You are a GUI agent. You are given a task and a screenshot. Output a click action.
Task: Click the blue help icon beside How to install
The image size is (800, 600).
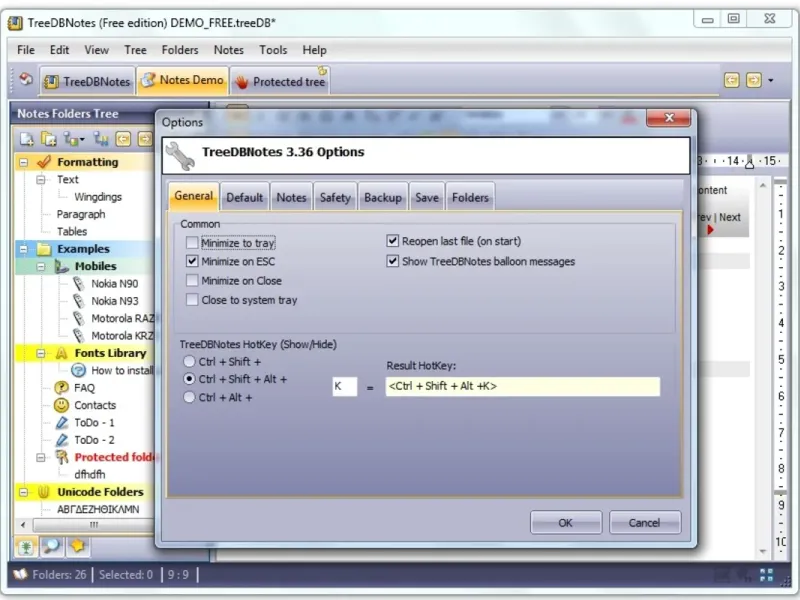click(79, 370)
